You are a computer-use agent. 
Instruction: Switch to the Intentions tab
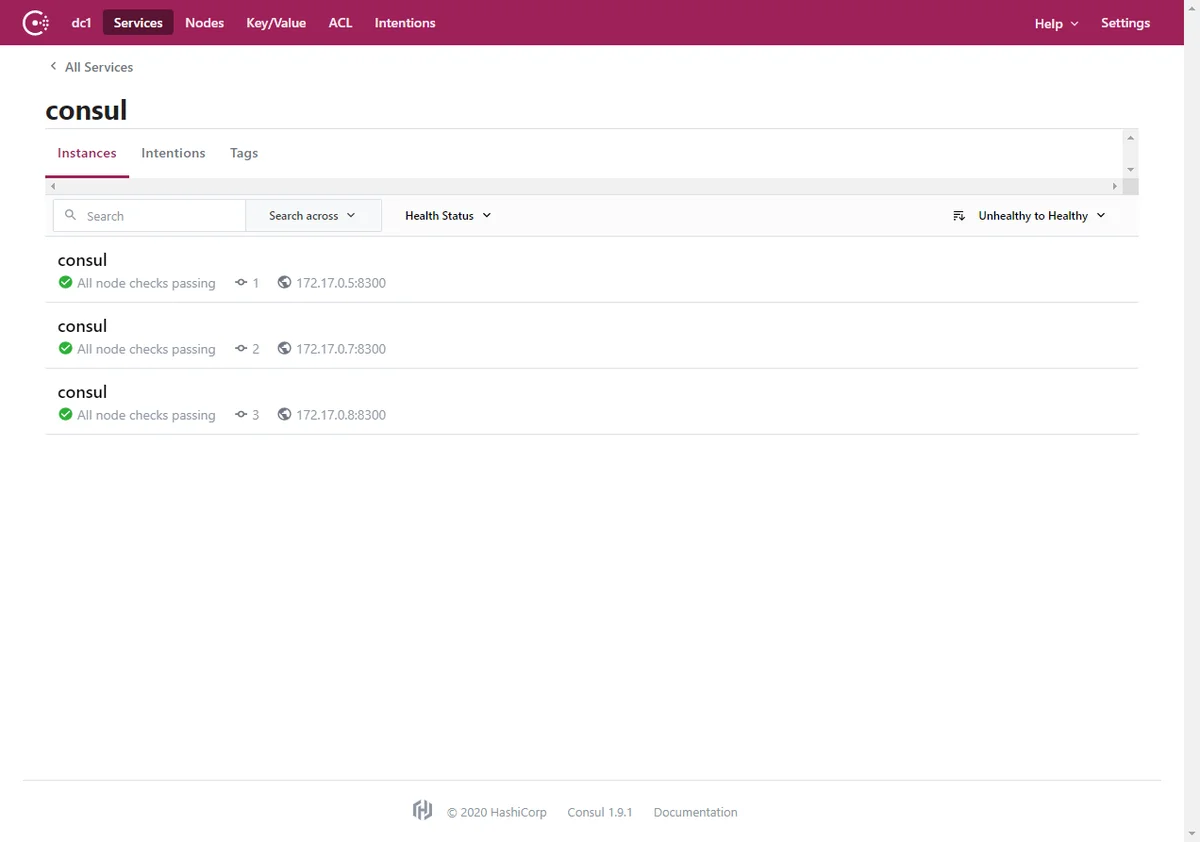(173, 153)
